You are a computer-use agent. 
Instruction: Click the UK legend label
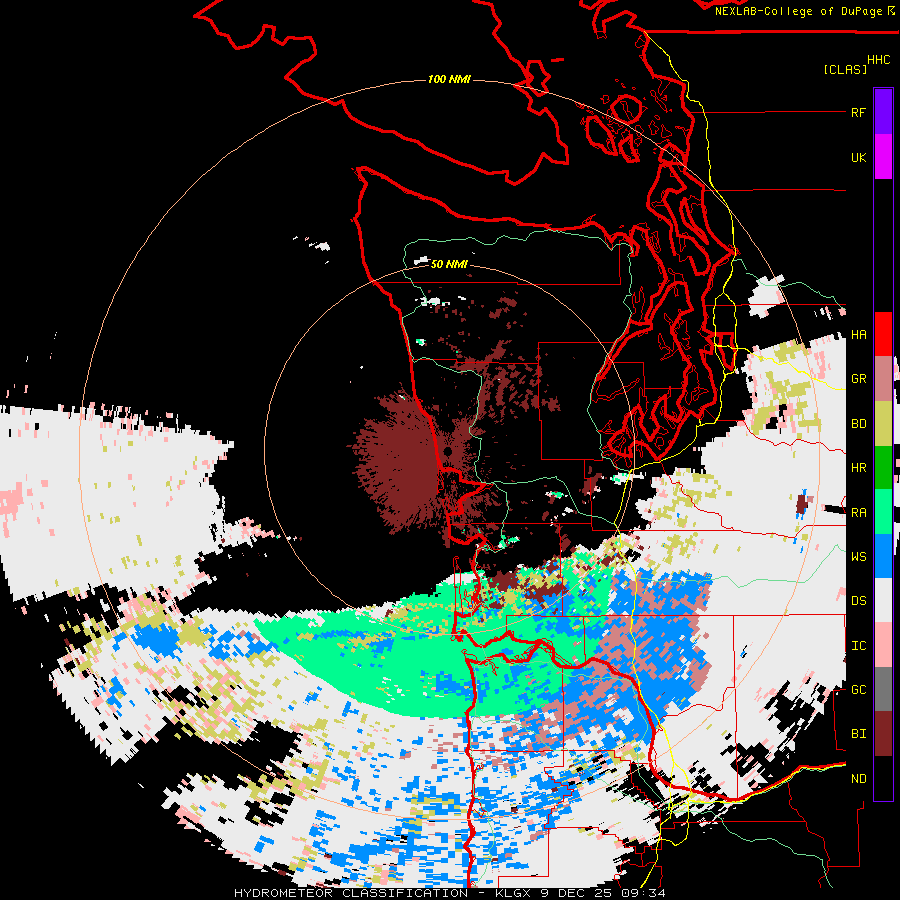point(858,157)
